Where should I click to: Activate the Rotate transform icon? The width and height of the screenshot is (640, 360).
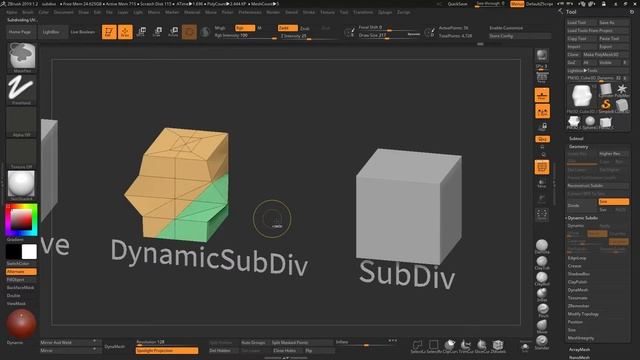(173, 32)
